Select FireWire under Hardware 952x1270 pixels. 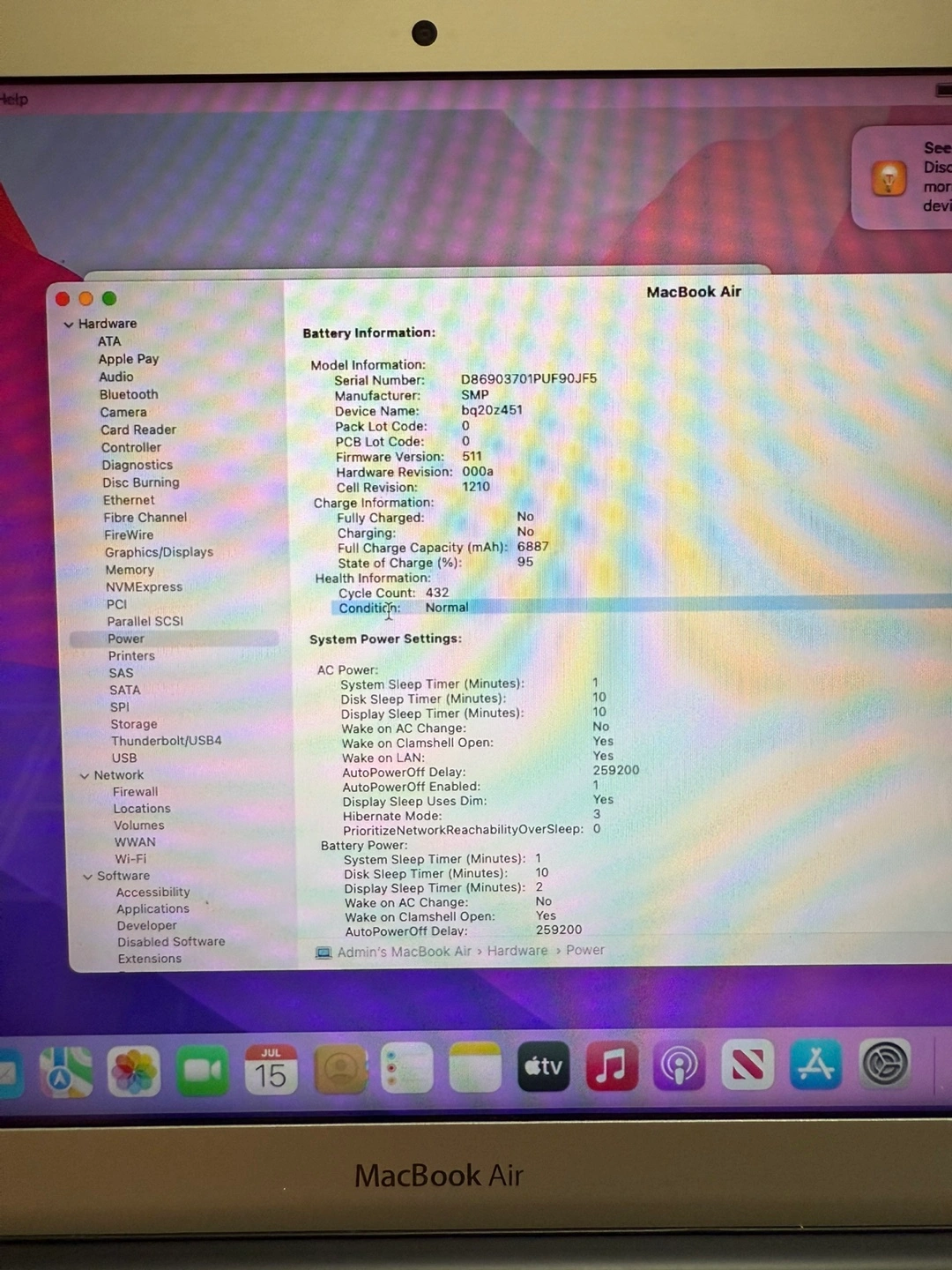(x=129, y=534)
